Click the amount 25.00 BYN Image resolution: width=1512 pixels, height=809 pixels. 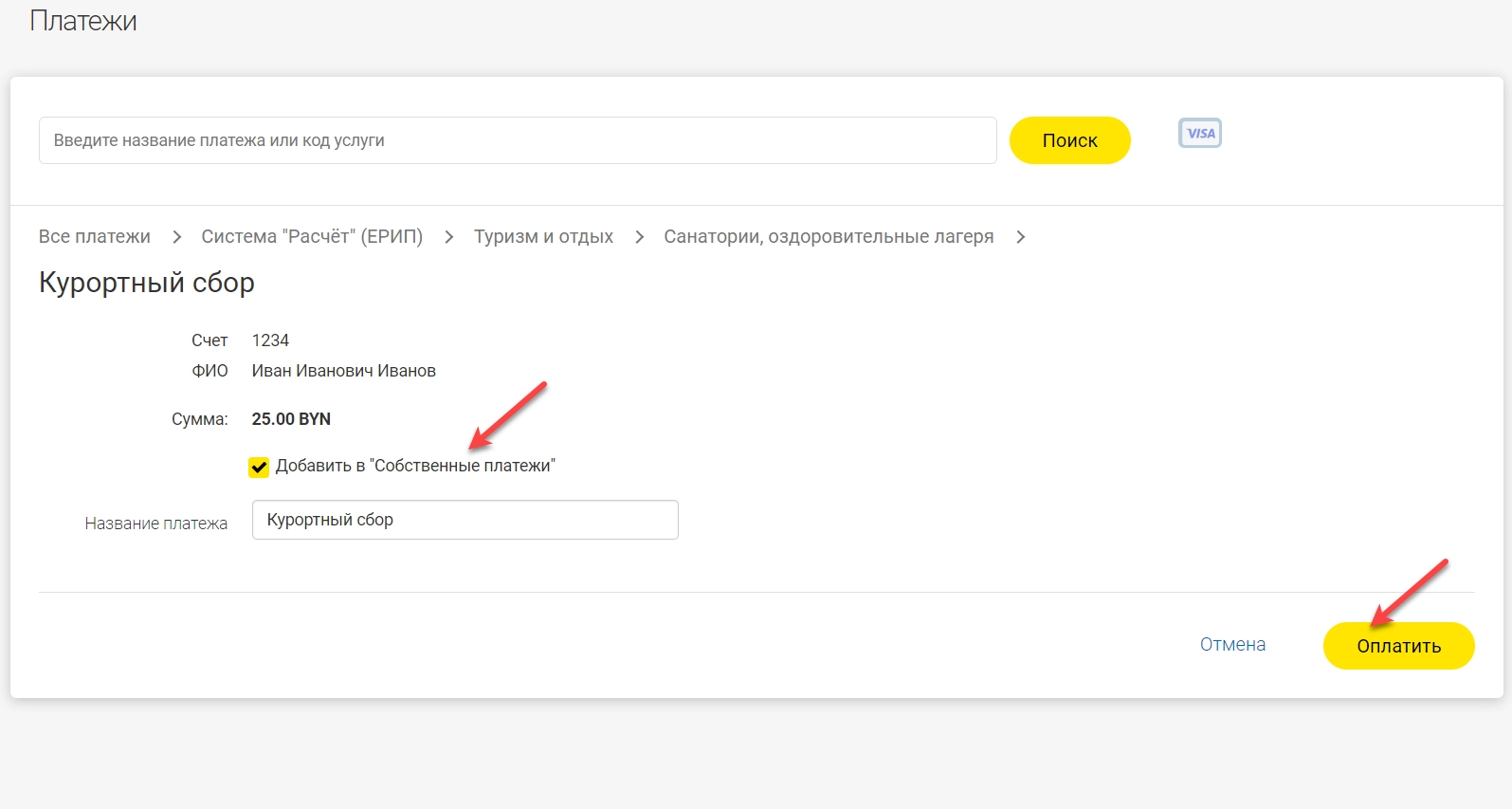[291, 419]
